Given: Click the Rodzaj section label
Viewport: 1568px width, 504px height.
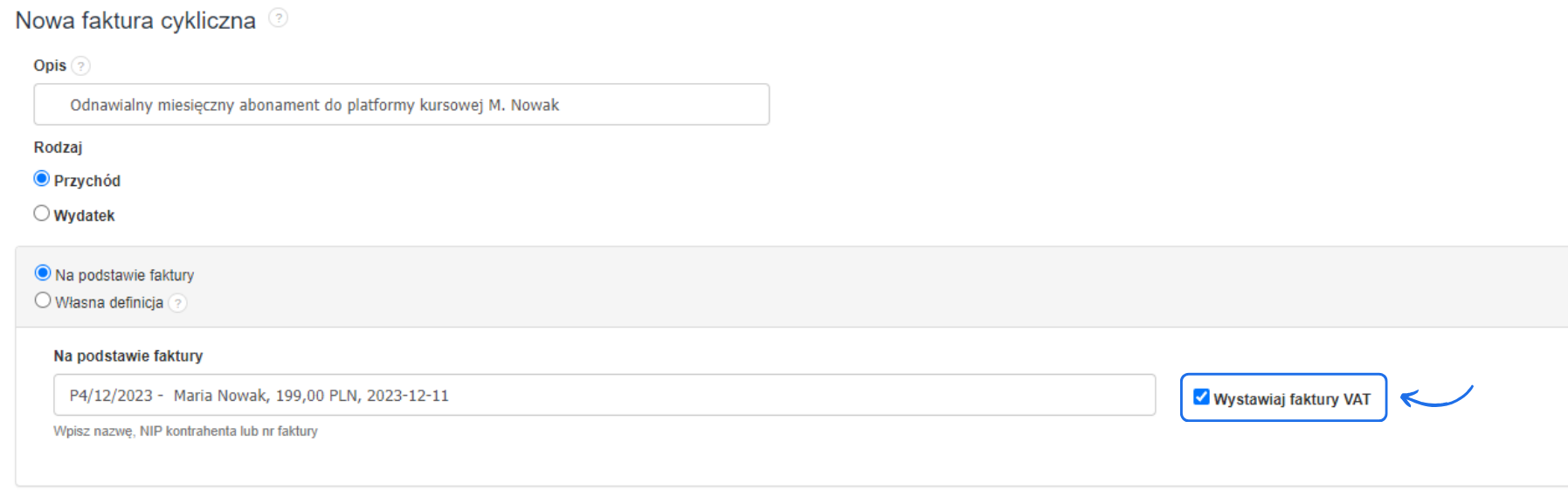Looking at the screenshot, I should coord(58,148).
